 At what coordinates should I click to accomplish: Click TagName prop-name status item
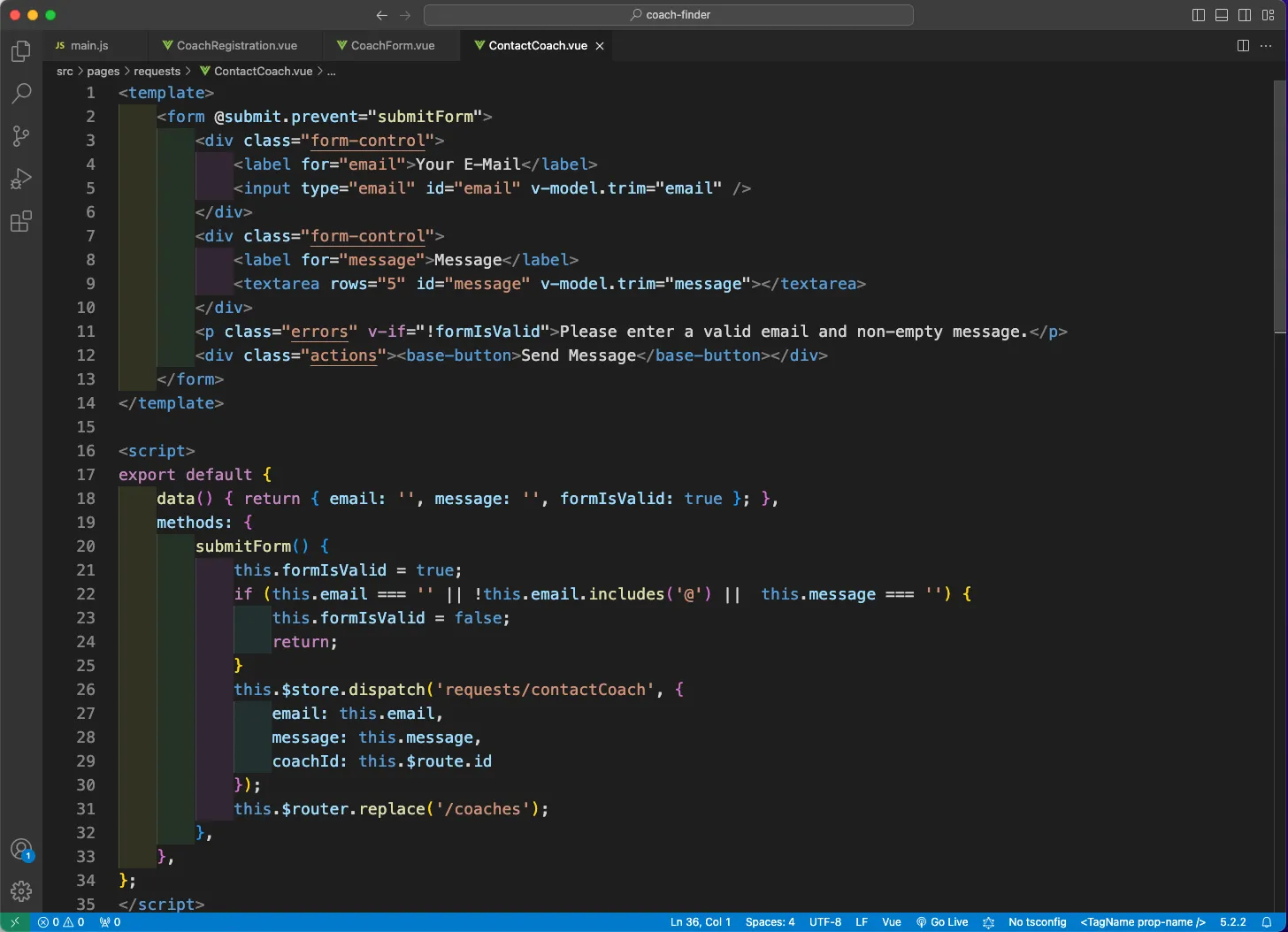click(x=1143, y=922)
